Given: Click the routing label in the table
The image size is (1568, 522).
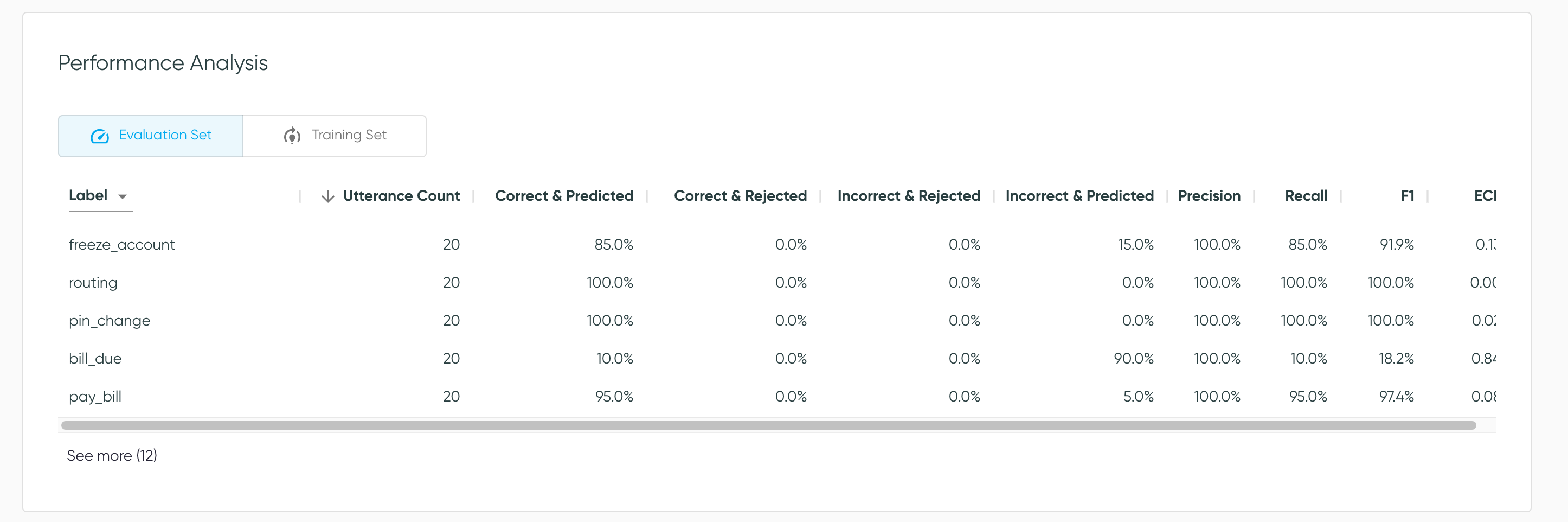Looking at the screenshot, I should click(93, 282).
